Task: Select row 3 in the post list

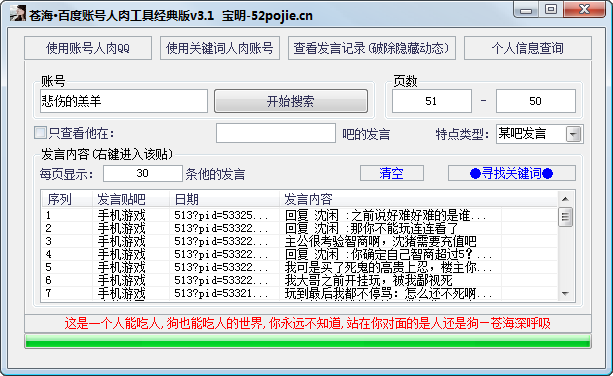Action: (x=299, y=241)
